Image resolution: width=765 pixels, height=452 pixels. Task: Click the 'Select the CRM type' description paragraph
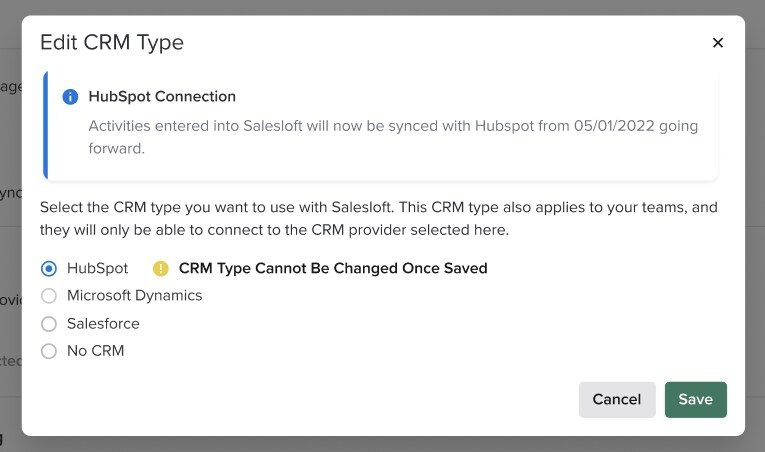click(378, 218)
